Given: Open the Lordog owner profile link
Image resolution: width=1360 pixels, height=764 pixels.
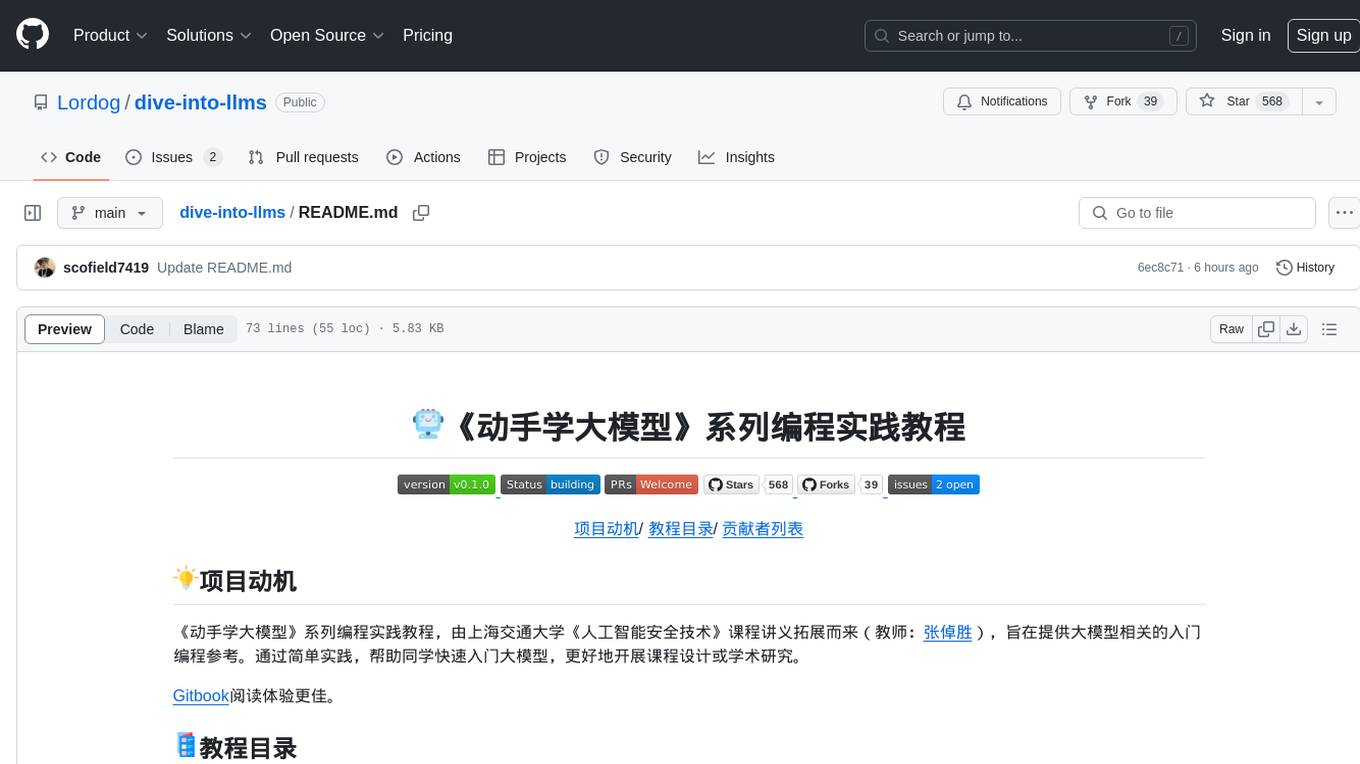Looking at the screenshot, I should tap(88, 102).
